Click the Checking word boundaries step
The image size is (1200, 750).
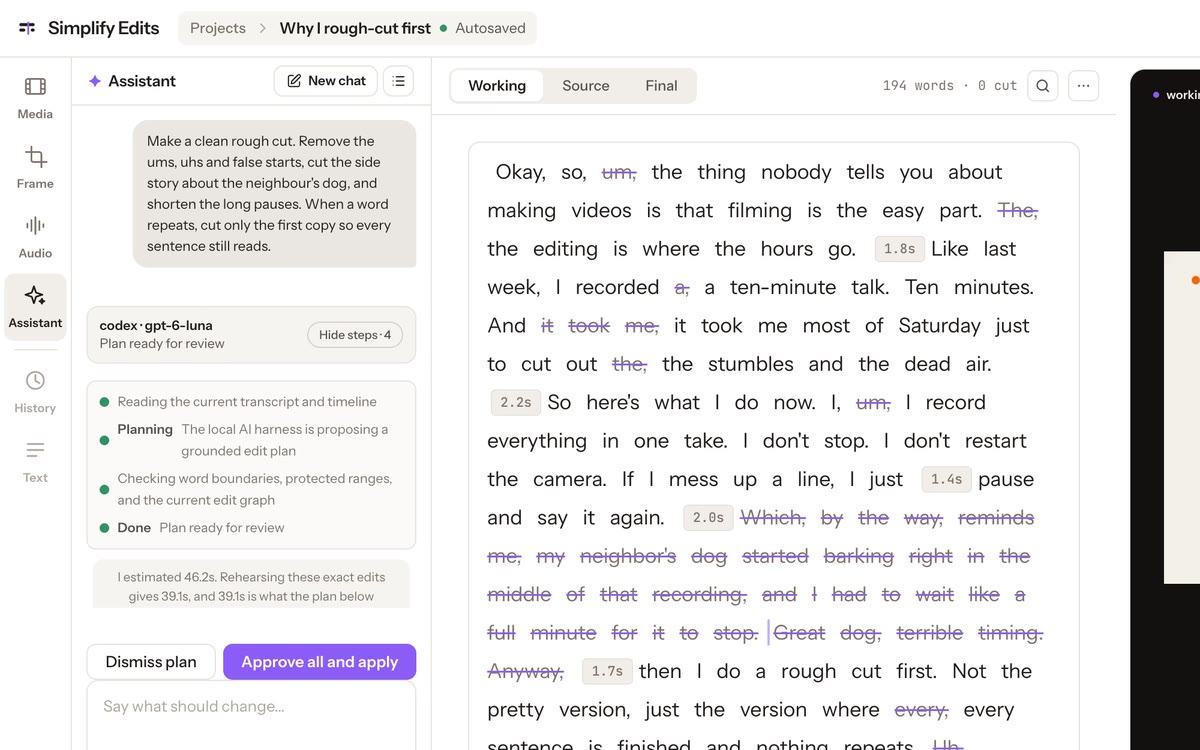[x=251, y=489]
